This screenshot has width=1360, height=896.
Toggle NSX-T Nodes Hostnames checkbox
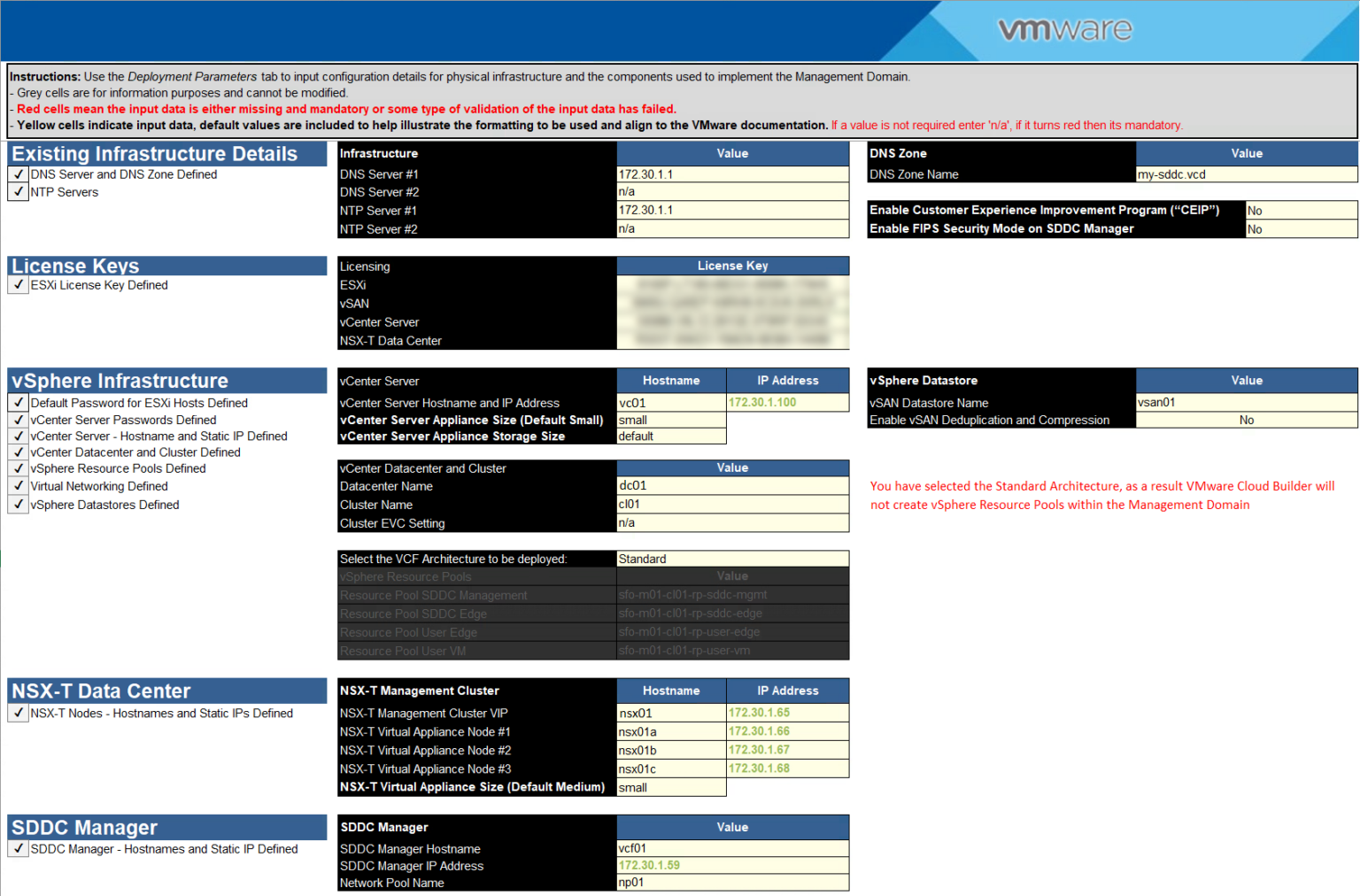pos(17,713)
